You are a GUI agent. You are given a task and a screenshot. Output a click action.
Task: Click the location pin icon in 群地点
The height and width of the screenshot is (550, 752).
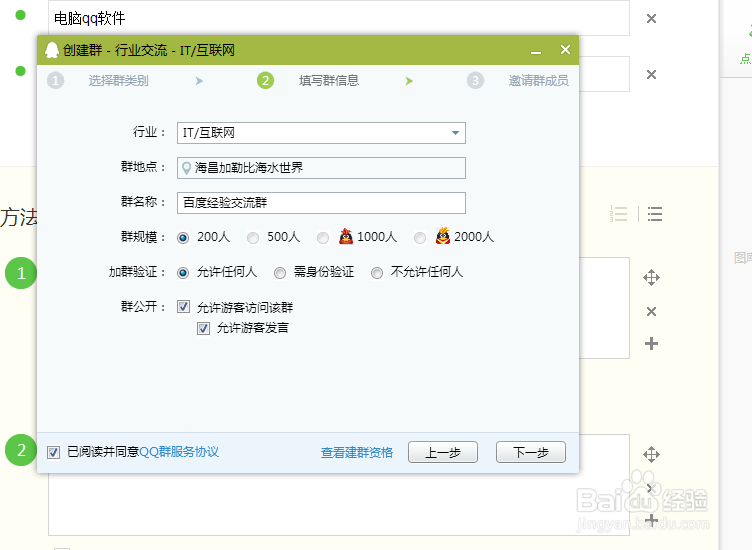point(187,168)
